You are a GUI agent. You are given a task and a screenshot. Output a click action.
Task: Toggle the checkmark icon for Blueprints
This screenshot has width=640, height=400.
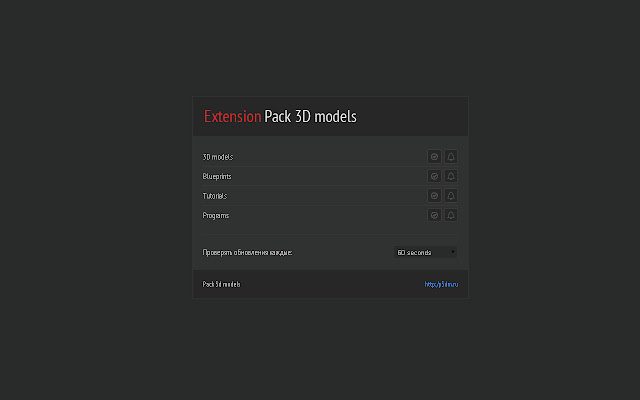point(434,176)
